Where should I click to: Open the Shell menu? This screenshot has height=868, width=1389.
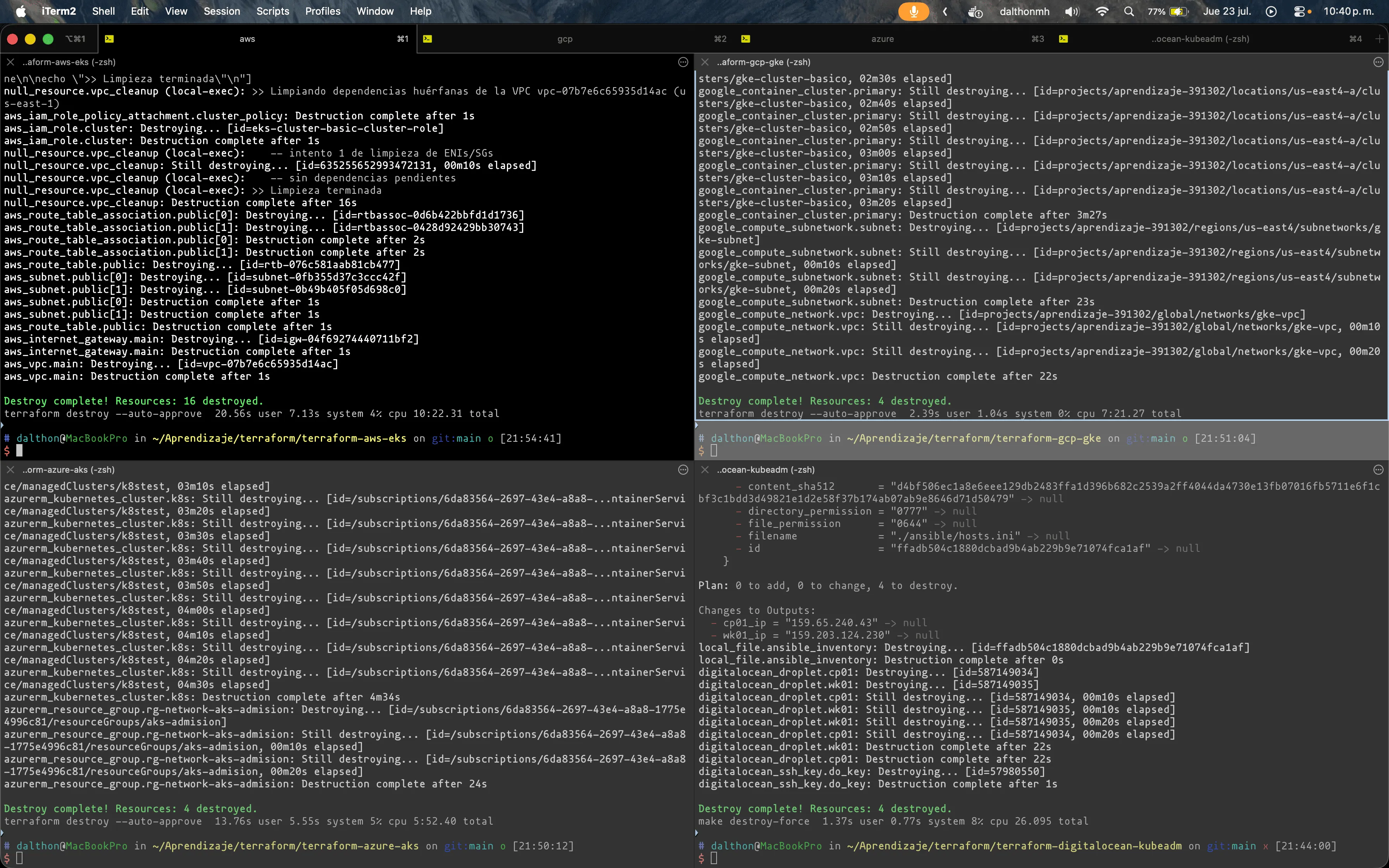[103, 12]
